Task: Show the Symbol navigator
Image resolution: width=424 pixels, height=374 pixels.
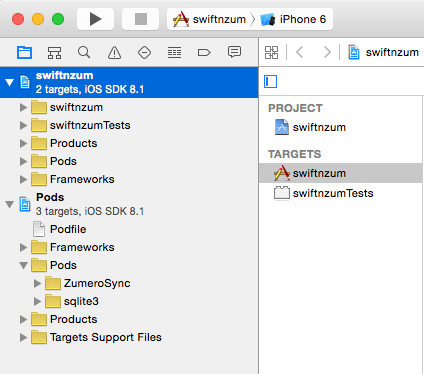Action: click(54, 52)
